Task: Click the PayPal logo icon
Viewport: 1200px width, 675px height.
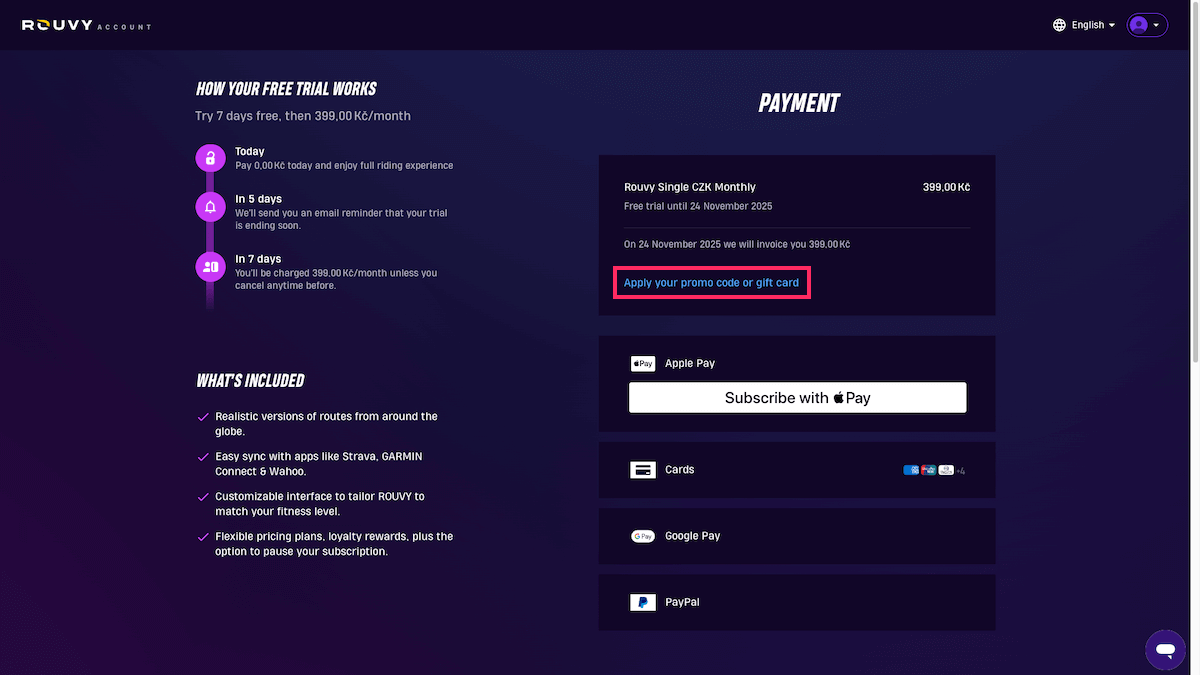Action: click(x=642, y=602)
